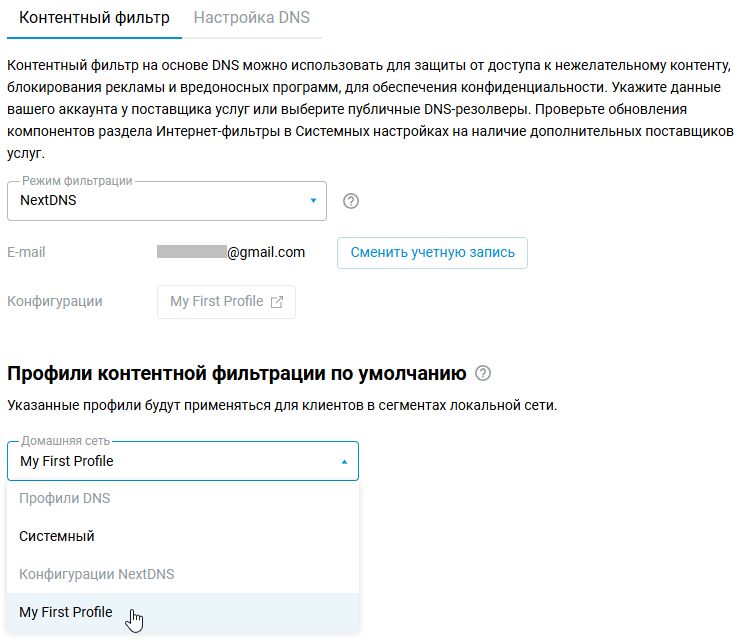Open the Настройка DNS tab
This screenshot has height=644, width=743.
[x=251, y=18]
